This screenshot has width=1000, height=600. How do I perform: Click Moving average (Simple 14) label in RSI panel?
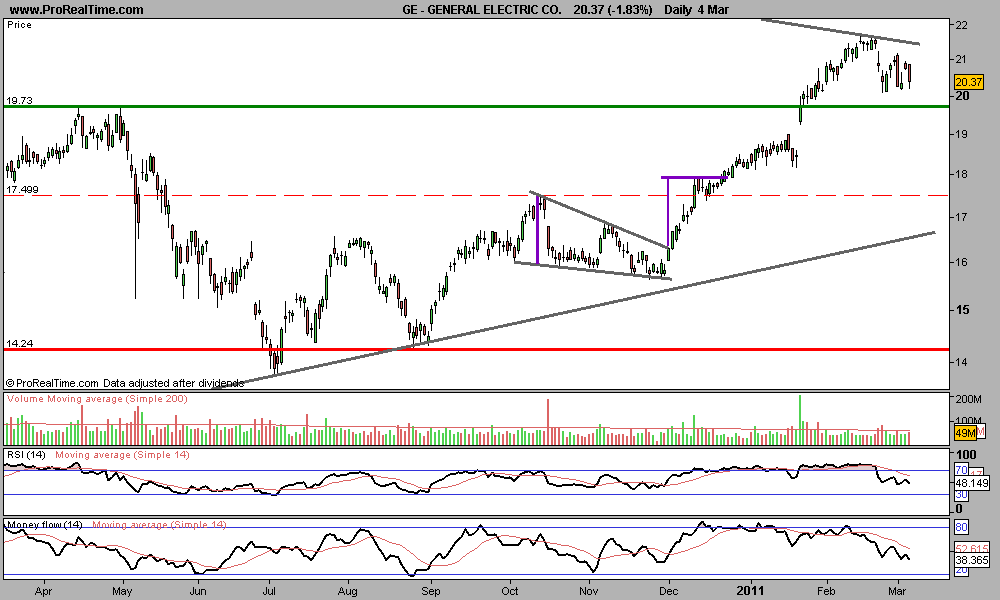click(122, 455)
